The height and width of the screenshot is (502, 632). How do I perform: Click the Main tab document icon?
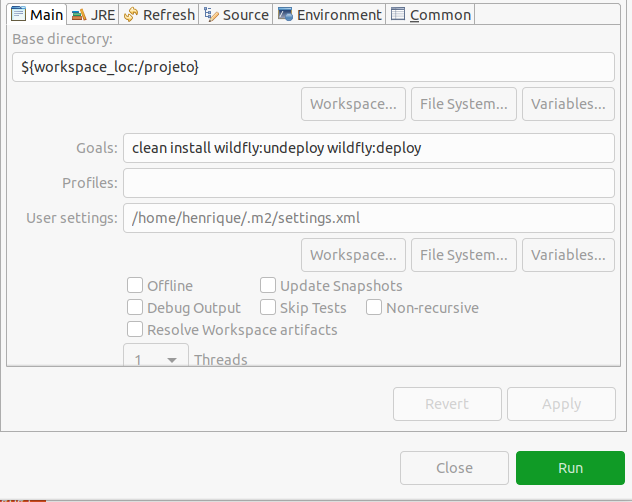[x=18, y=14]
